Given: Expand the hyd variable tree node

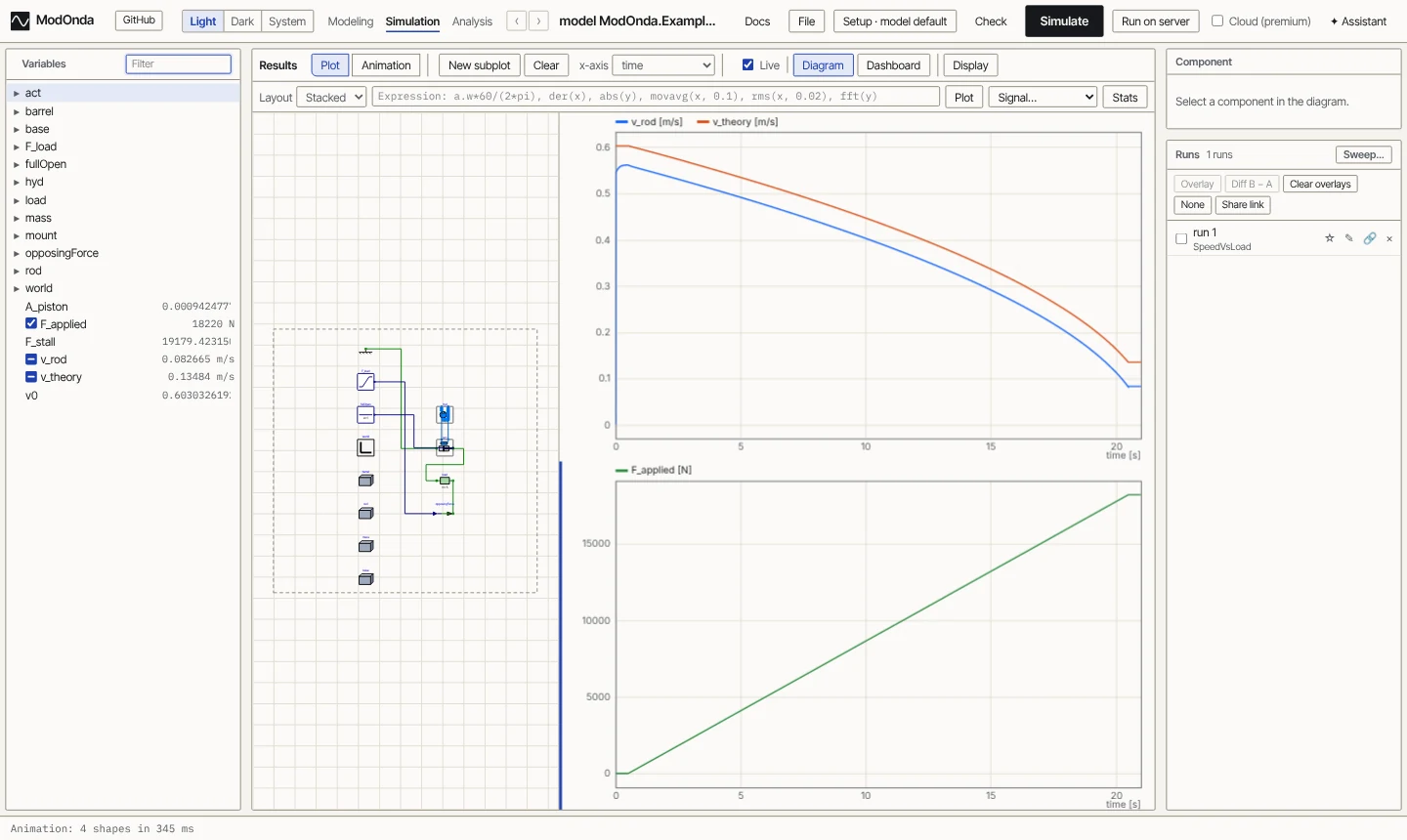Looking at the screenshot, I should pyautogui.click(x=17, y=183).
